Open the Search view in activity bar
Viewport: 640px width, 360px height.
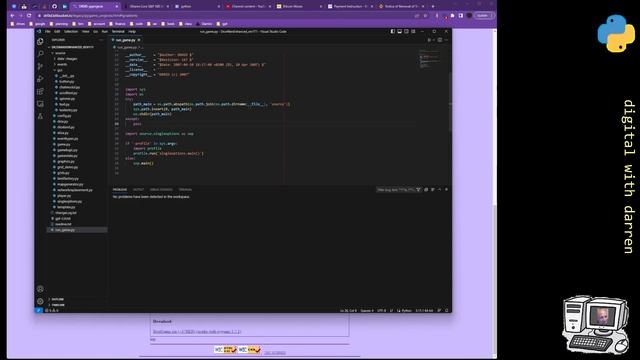click(40, 53)
